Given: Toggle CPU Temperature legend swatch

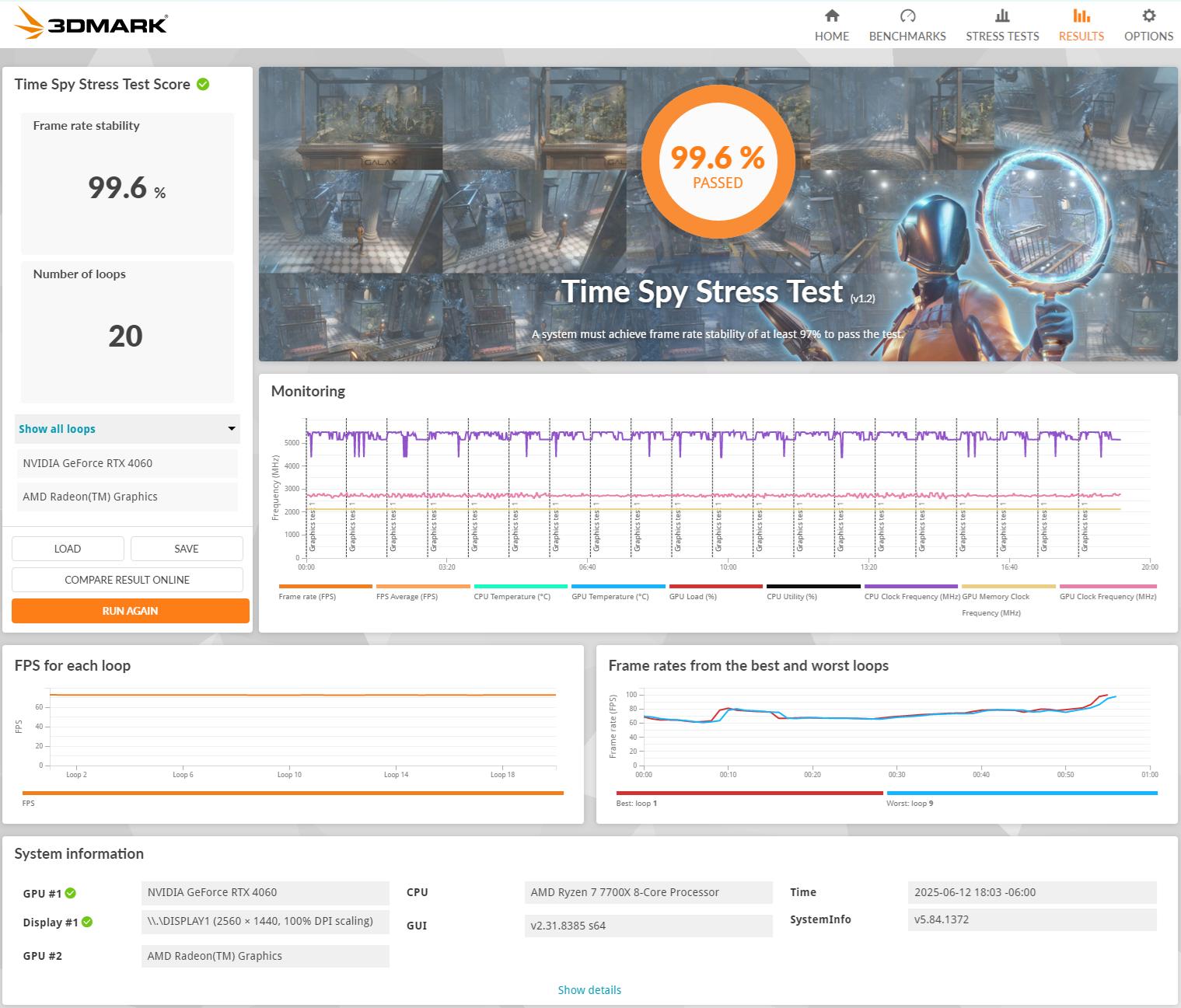Looking at the screenshot, I should tap(520, 587).
